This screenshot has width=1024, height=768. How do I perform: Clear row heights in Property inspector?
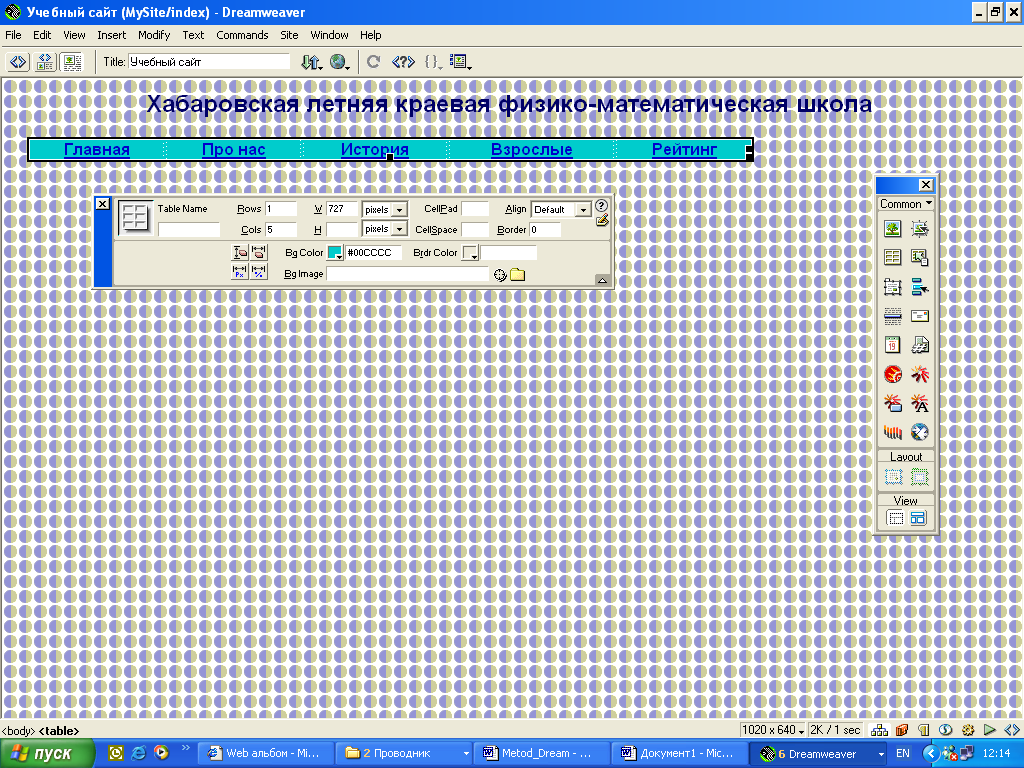click(x=240, y=252)
